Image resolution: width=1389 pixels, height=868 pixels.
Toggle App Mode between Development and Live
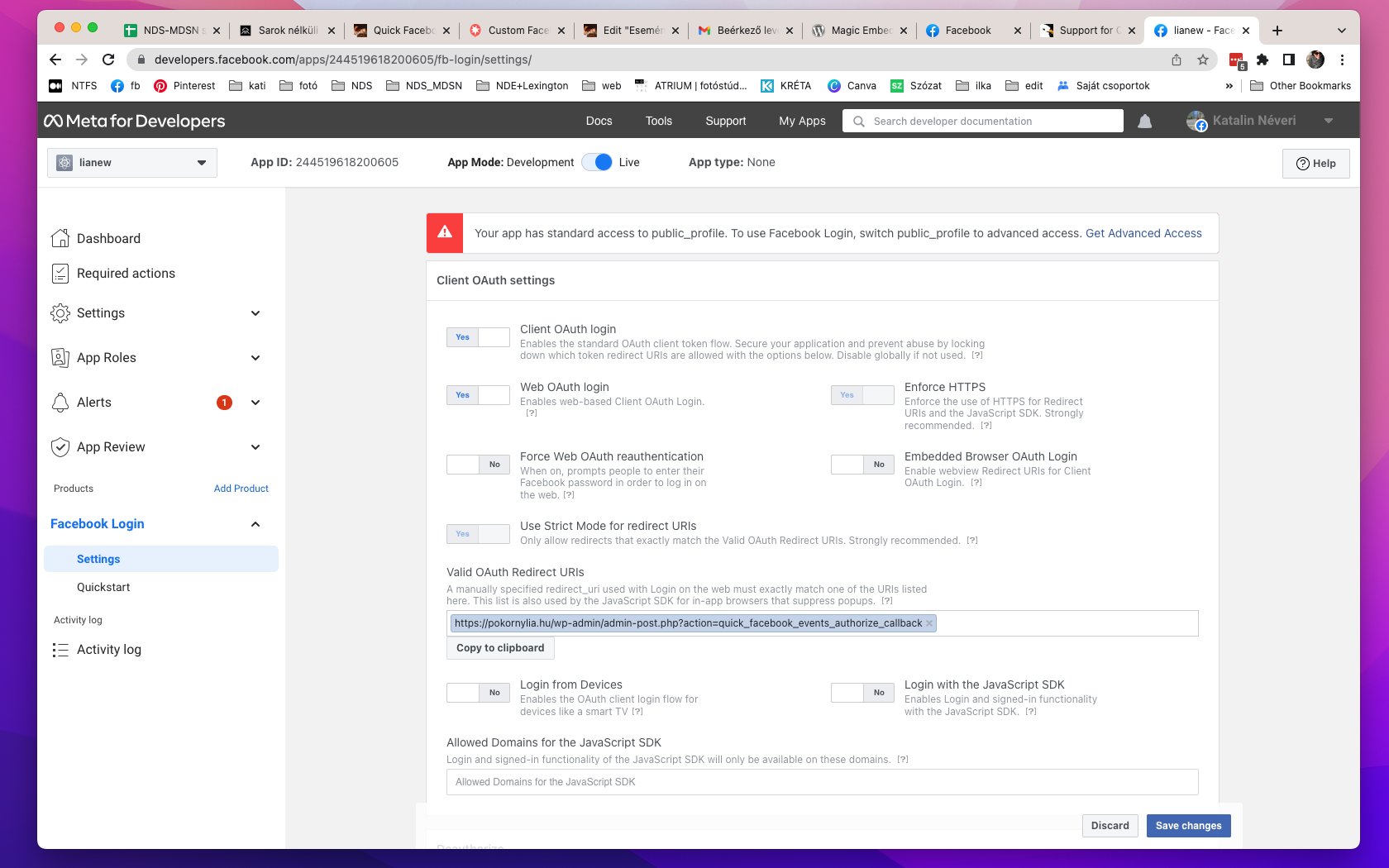[597, 162]
